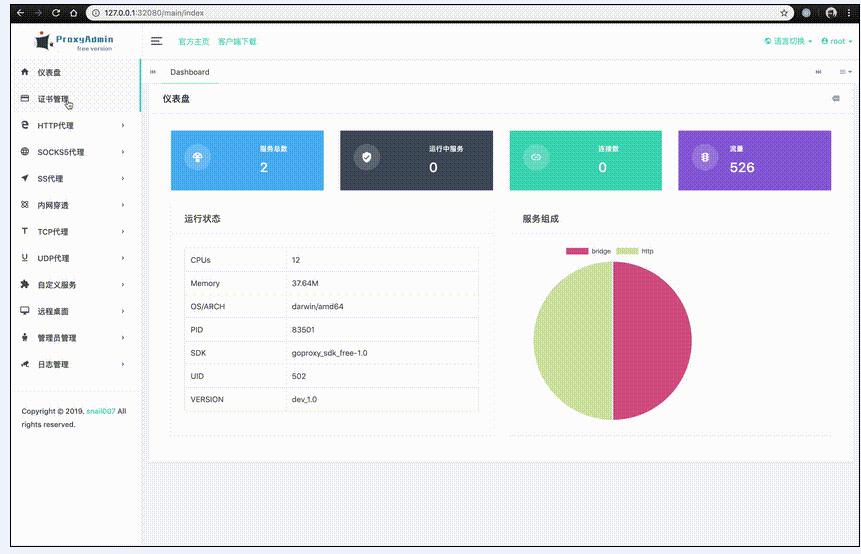Click the monitor icon beside 远程桌面

coord(25,311)
